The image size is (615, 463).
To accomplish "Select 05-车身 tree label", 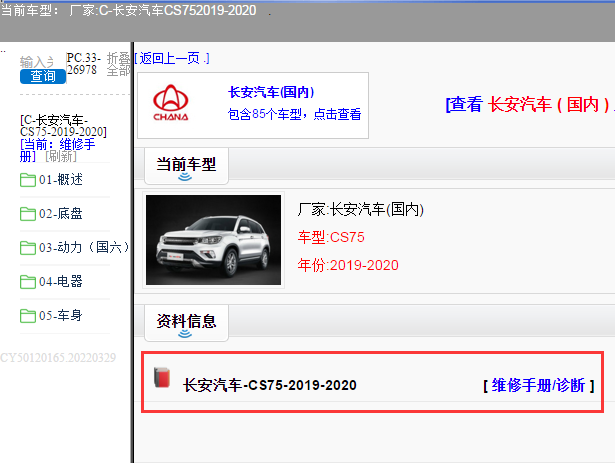I will (61, 315).
